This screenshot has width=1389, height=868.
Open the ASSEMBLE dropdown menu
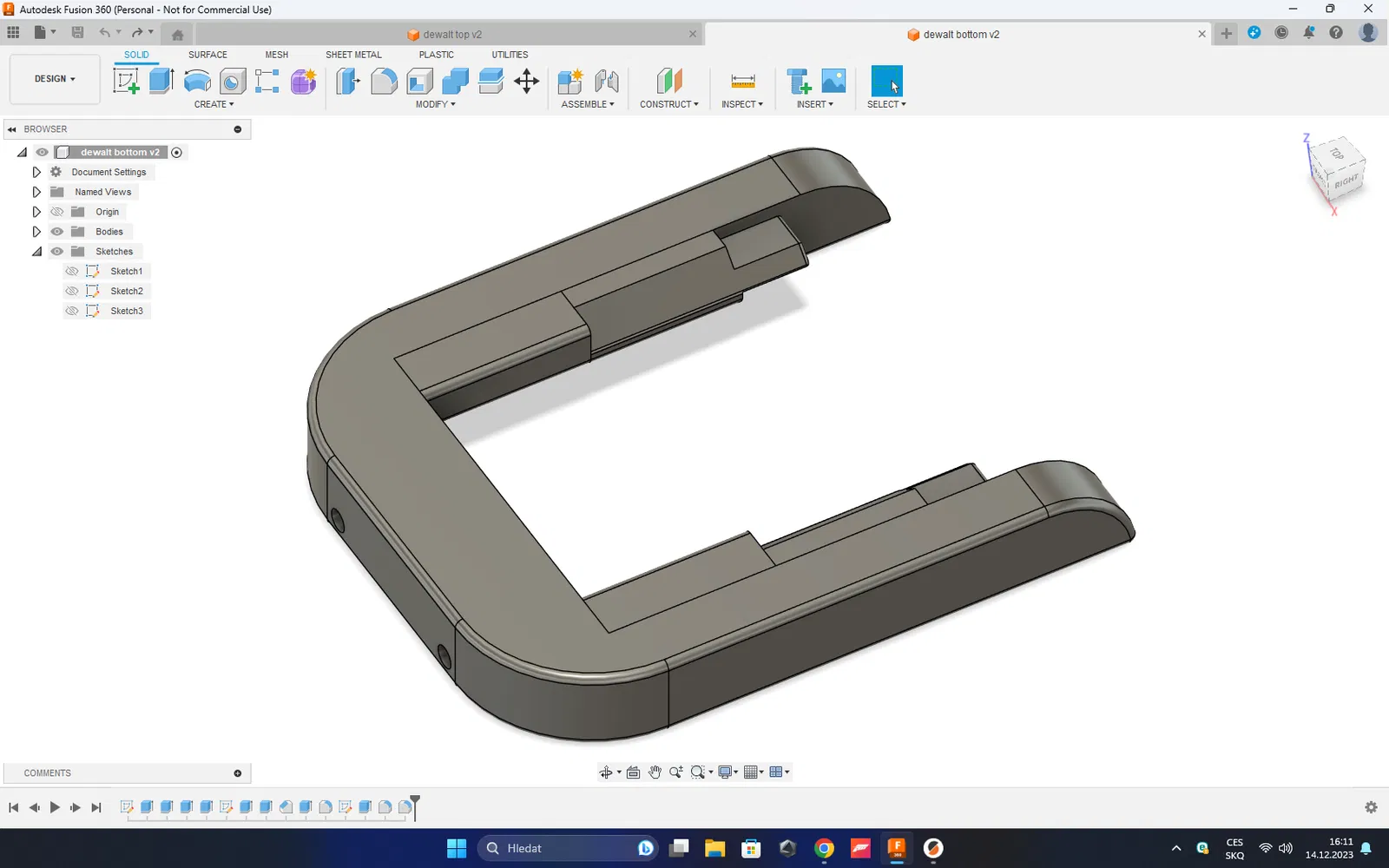coord(588,104)
